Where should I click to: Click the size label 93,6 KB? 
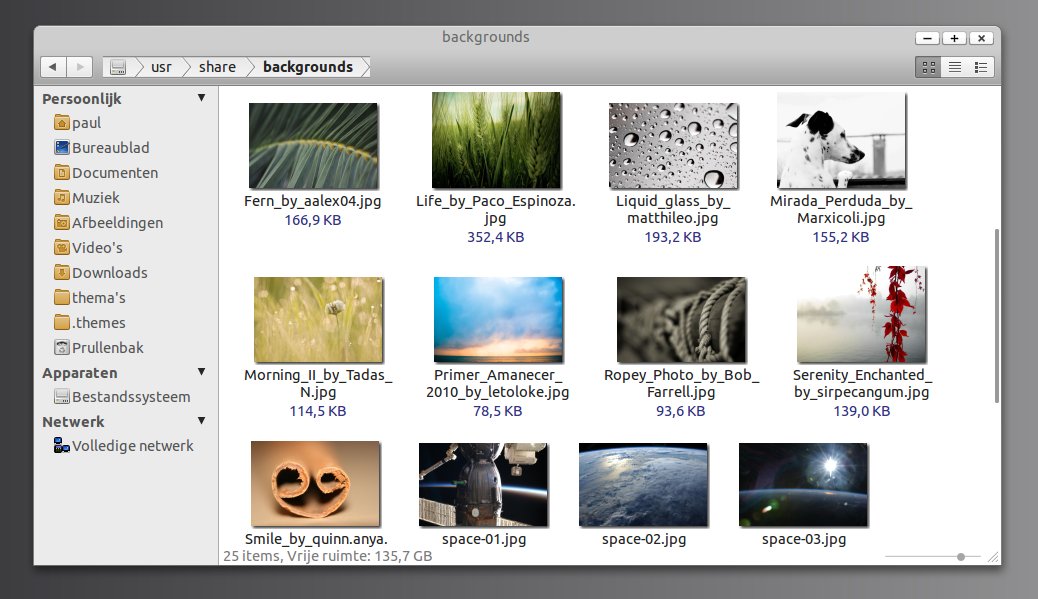coord(681,411)
